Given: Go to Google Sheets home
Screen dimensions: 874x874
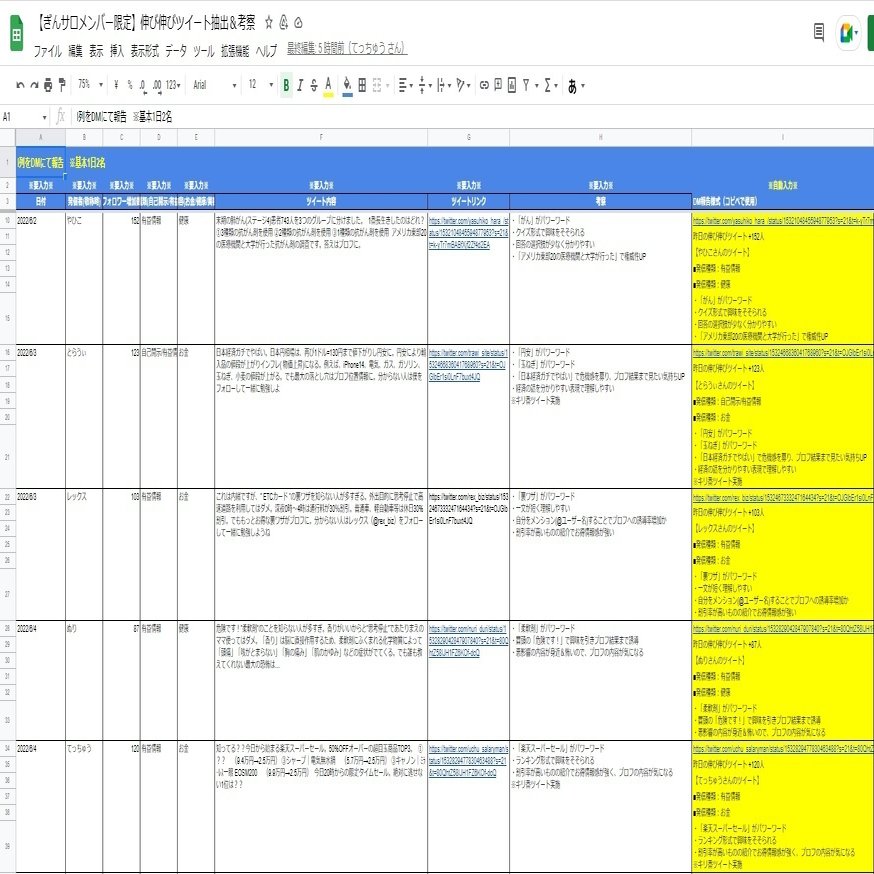Looking at the screenshot, I should tap(16, 33).
